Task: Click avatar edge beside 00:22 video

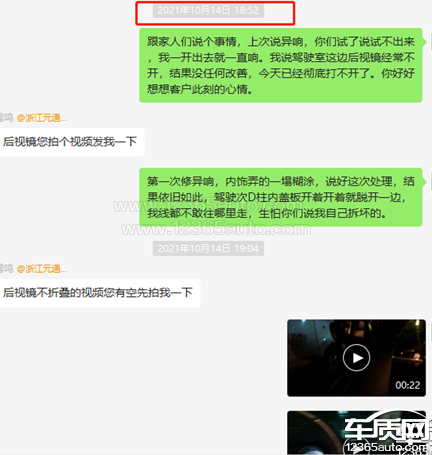Action: (x=430, y=331)
